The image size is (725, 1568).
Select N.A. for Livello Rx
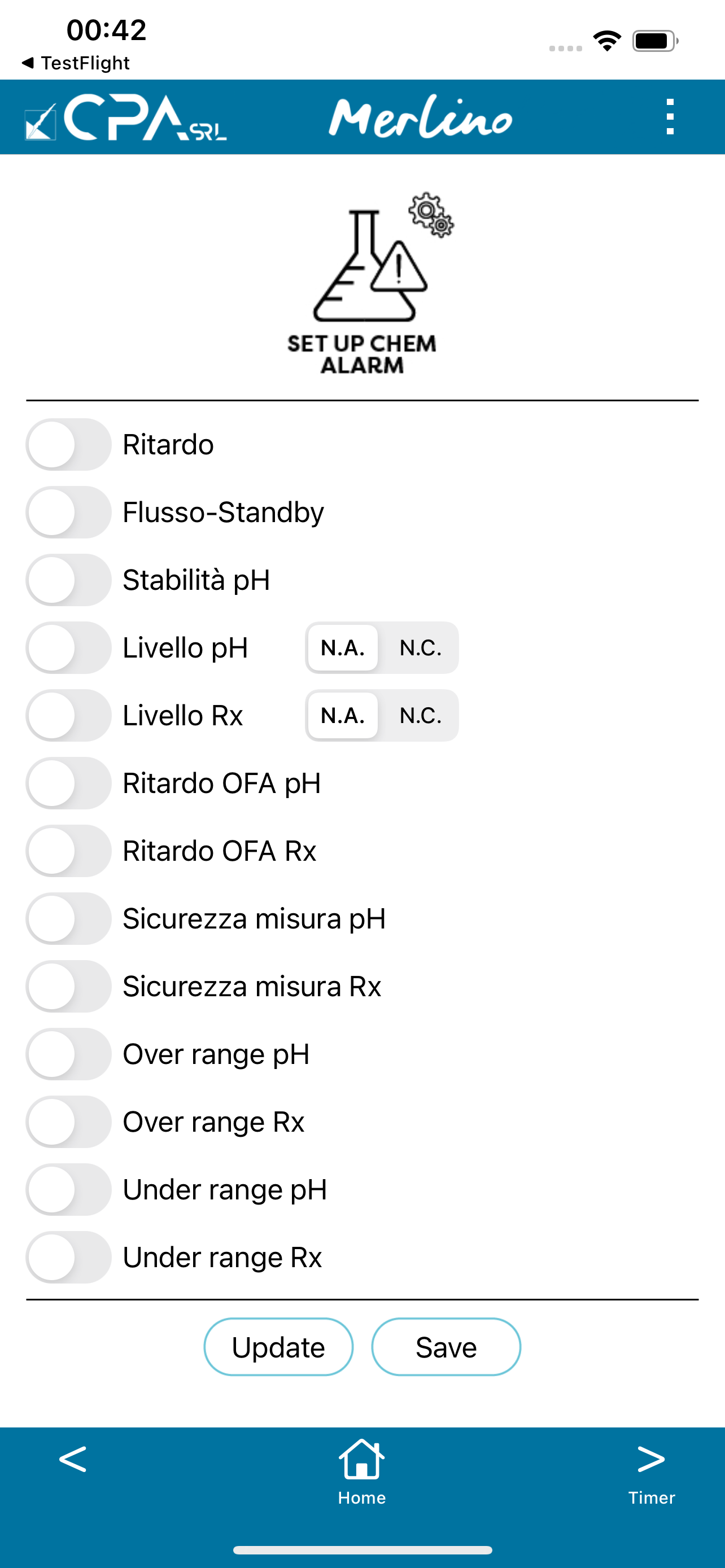pyautogui.click(x=343, y=715)
